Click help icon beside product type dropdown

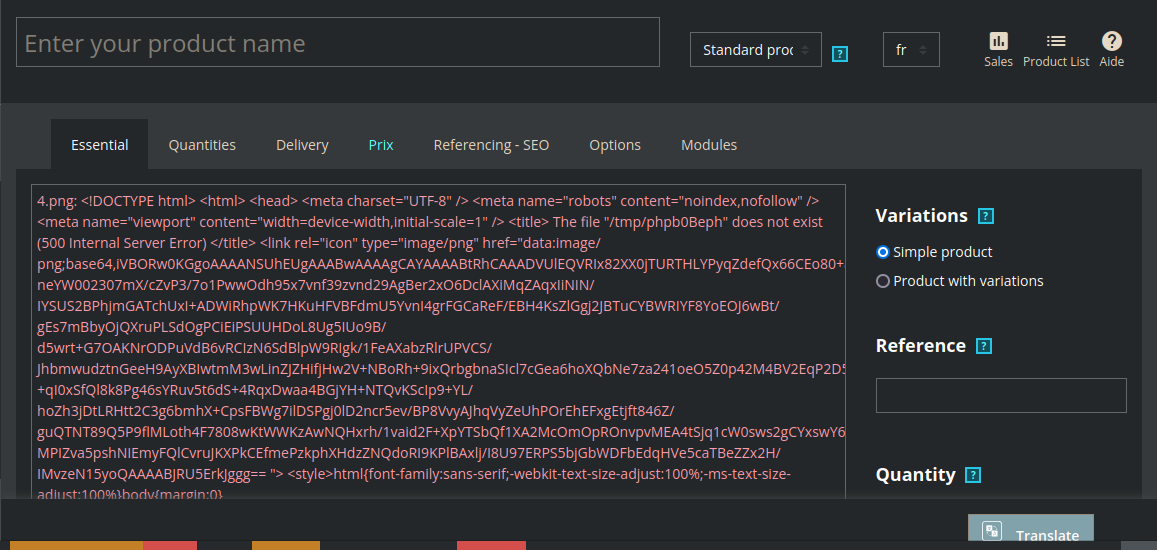[840, 54]
